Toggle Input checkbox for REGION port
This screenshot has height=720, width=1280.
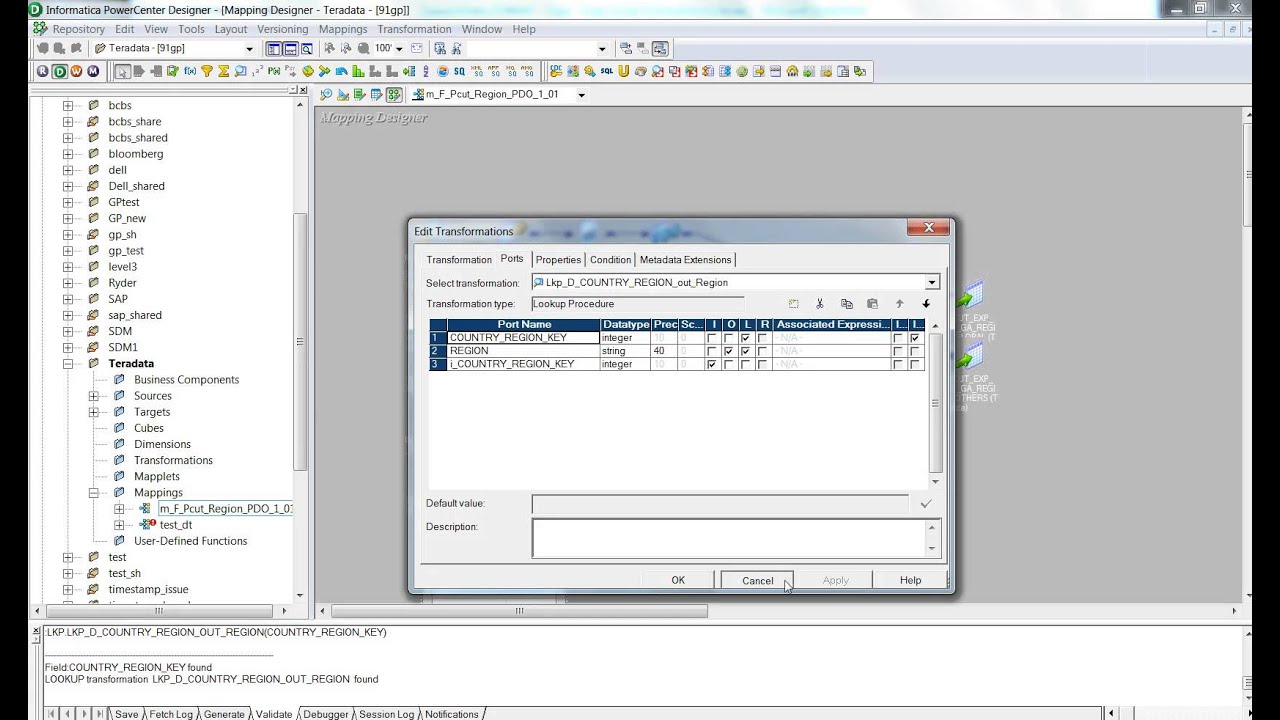pos(712,351)
